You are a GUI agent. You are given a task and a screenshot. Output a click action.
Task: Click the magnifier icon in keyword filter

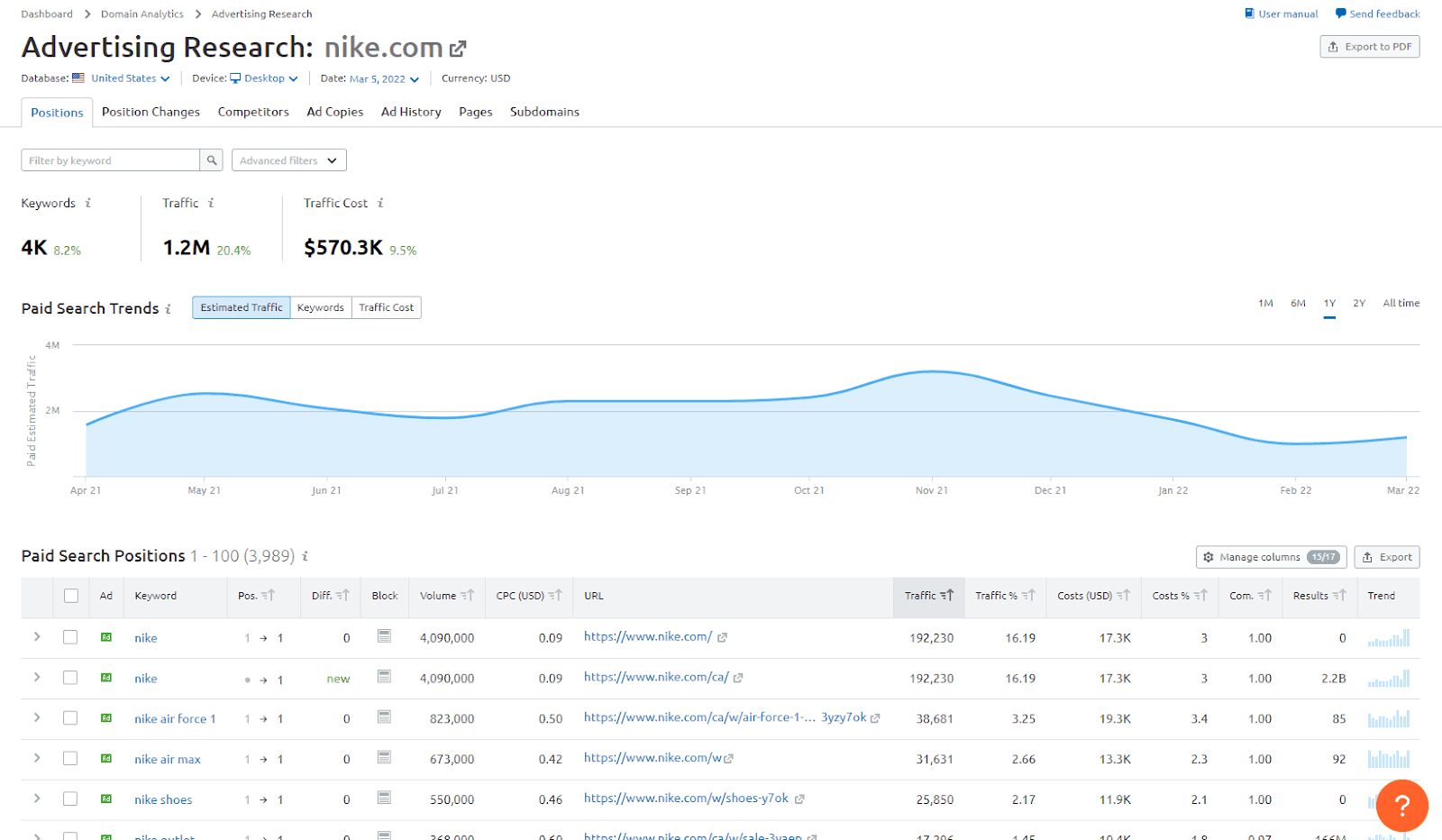pyautogui.click(x=210, y=160)
